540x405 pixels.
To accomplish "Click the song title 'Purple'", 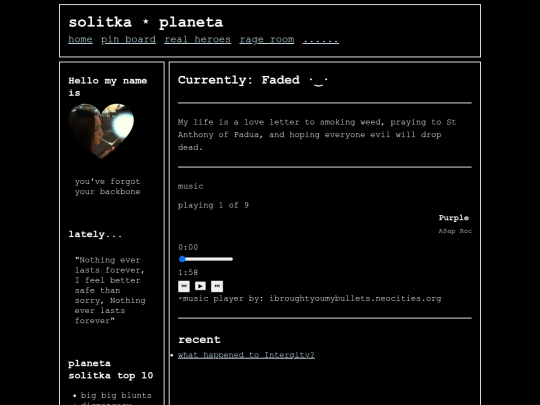I will [454, 218].
